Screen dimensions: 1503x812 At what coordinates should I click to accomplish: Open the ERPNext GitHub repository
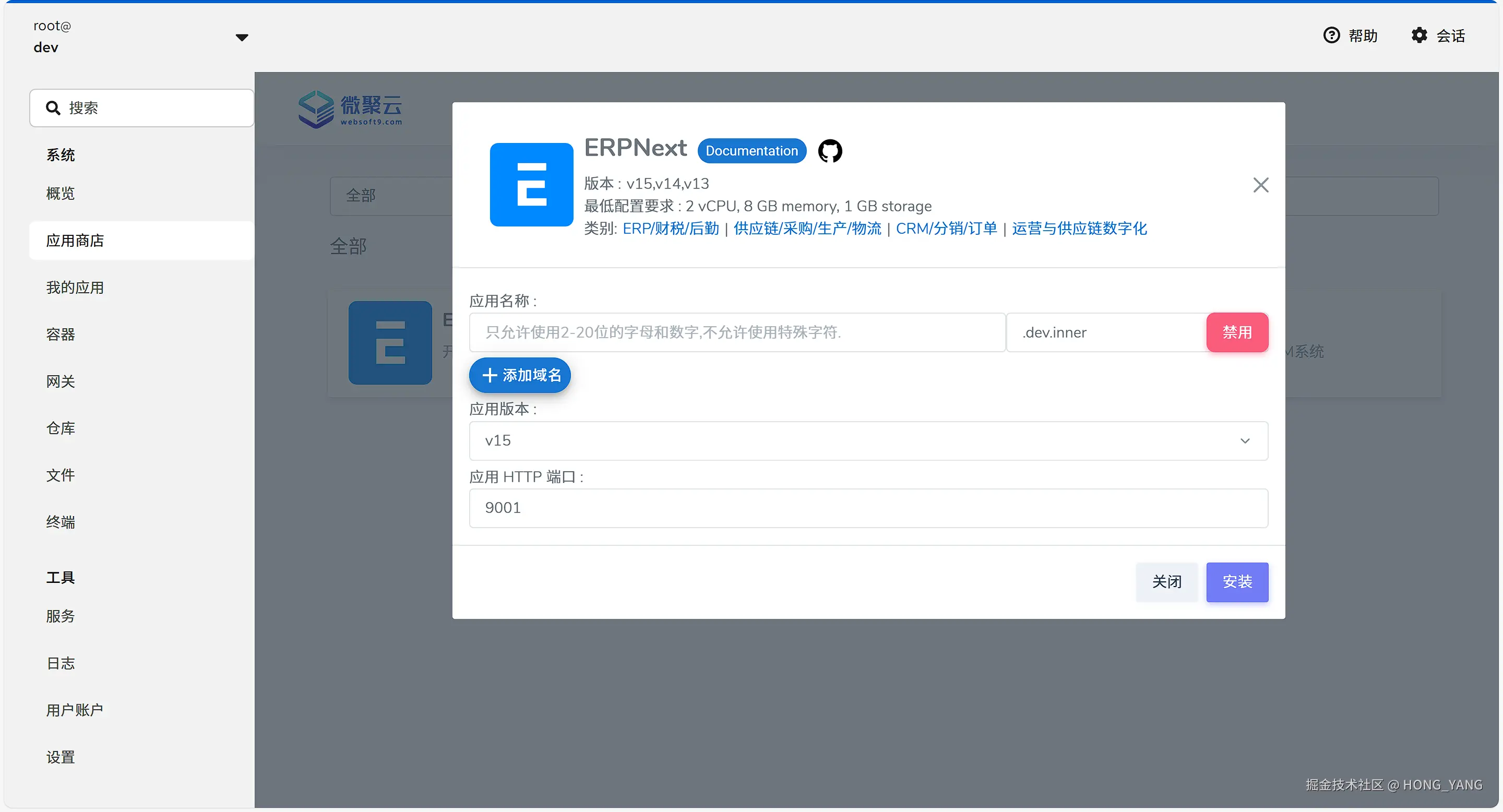[830, 150]
